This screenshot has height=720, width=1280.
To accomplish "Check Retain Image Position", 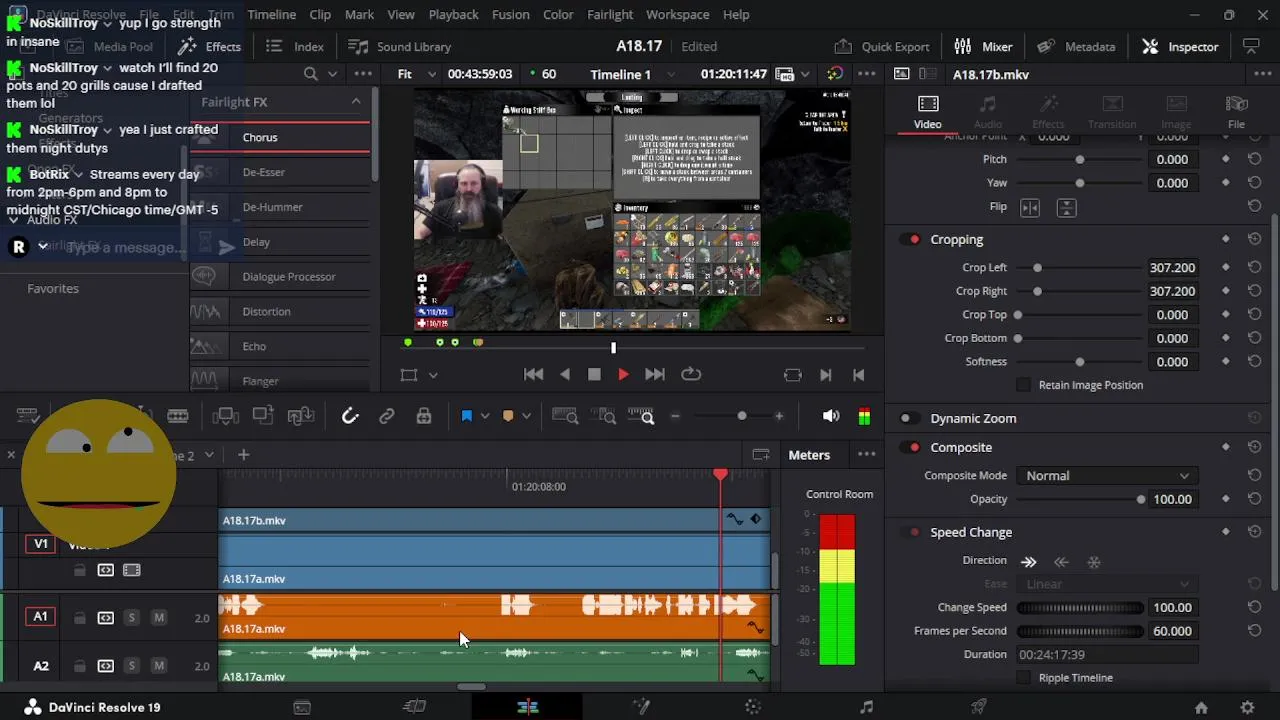I will point(1023,385).
